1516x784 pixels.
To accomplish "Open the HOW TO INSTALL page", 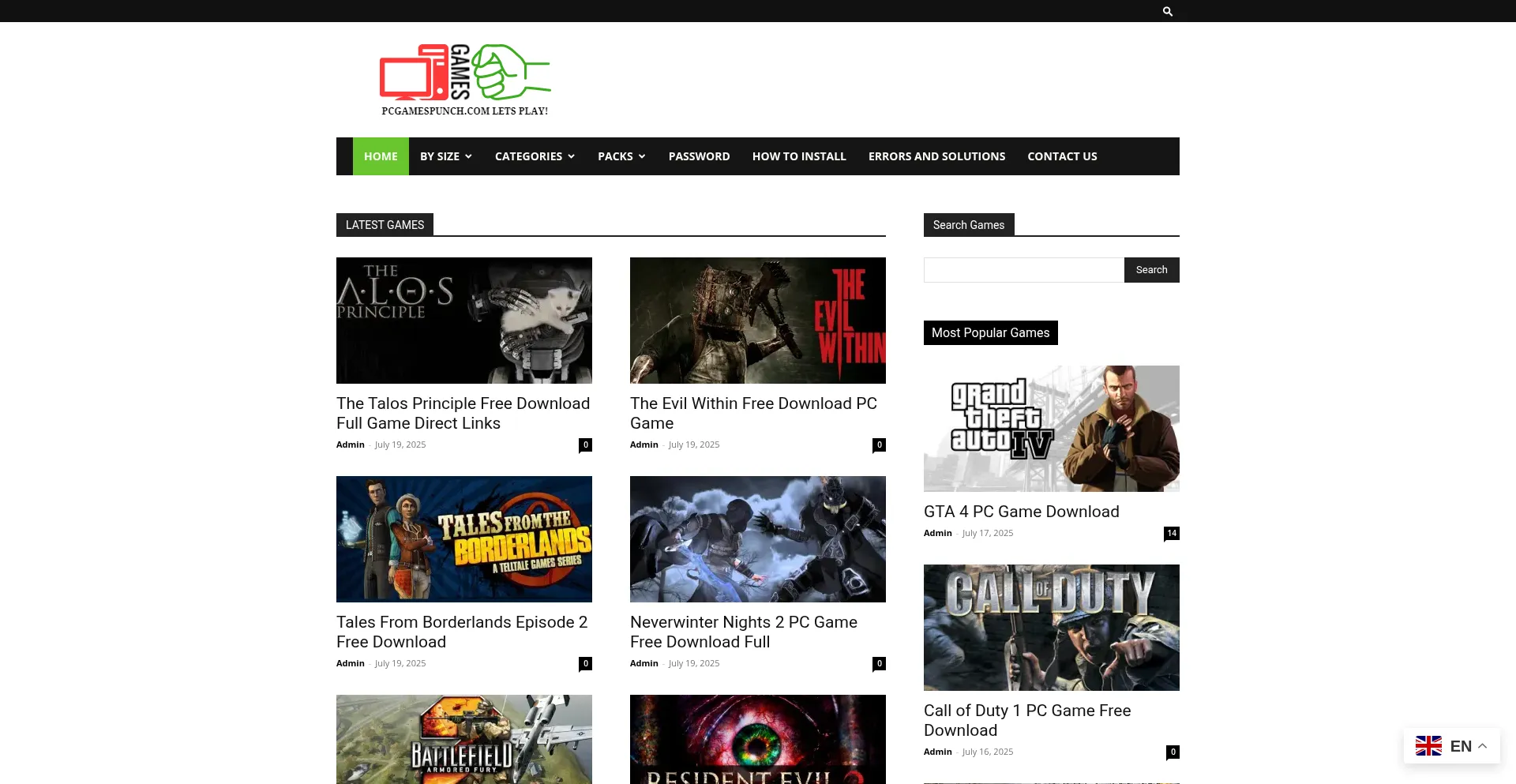I will 799,156.
